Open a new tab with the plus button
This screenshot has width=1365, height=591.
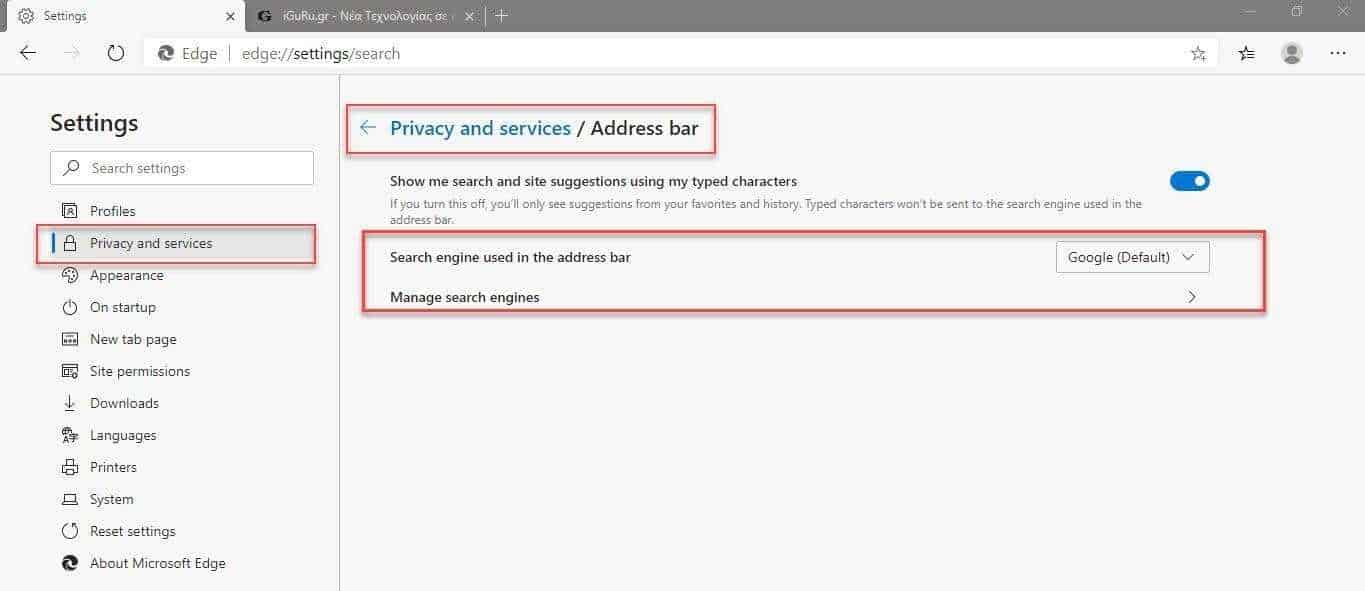(x=502, y=16)
